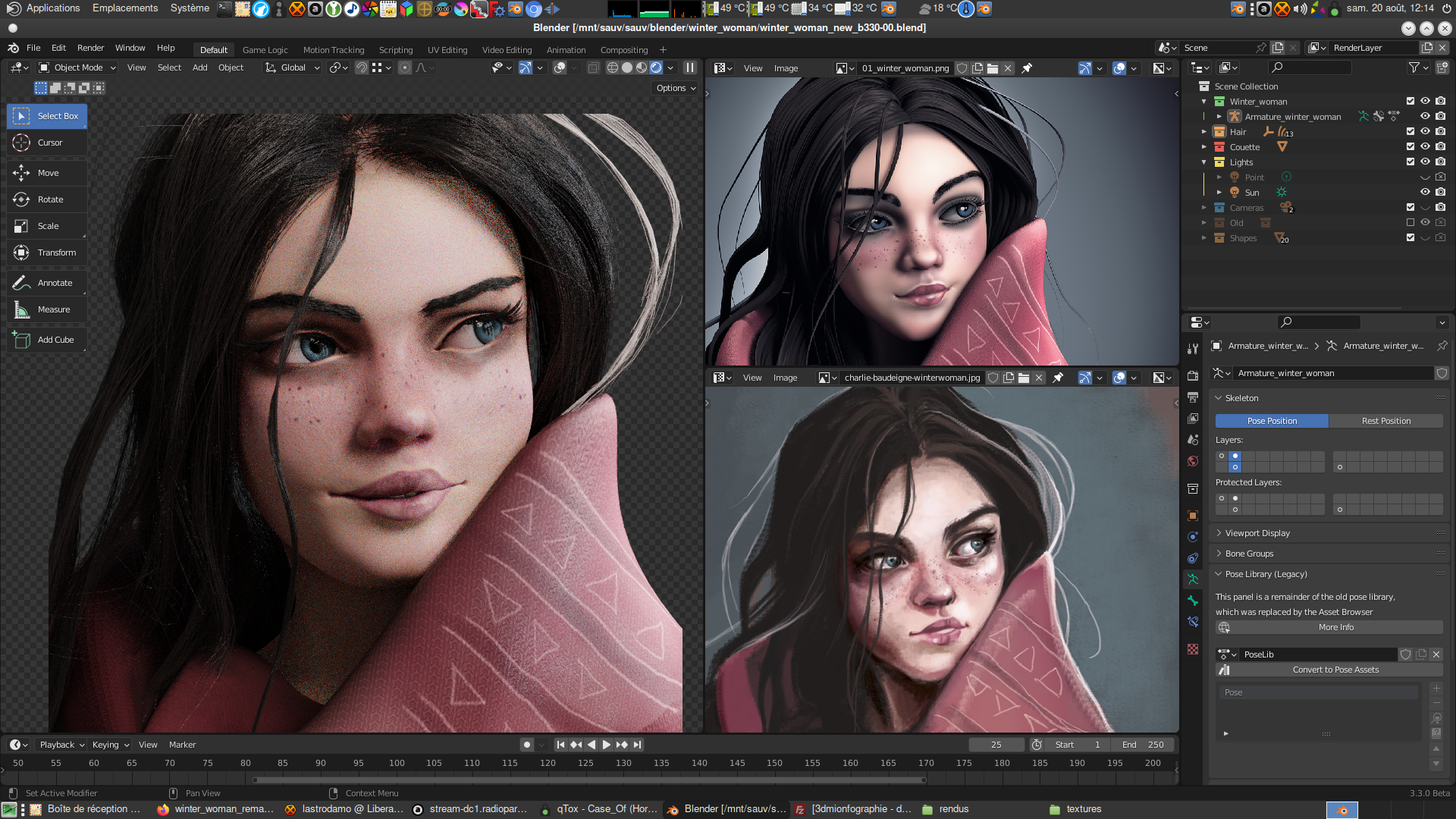Hide the Sun light in viewport

coord(1426,192)
